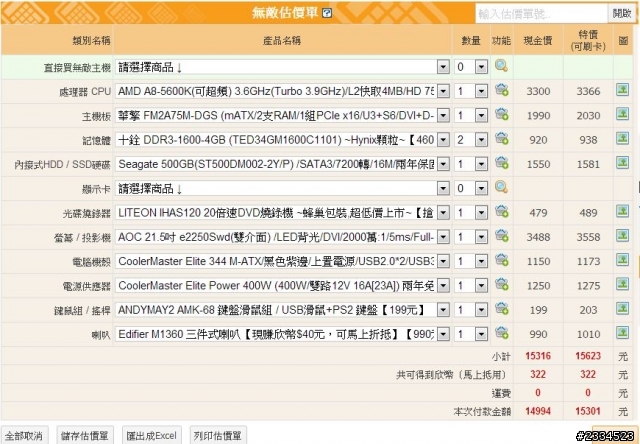Open the speaker dropdown showing Edifier M1360
The image size is (640, 444).
click(282, 334)
